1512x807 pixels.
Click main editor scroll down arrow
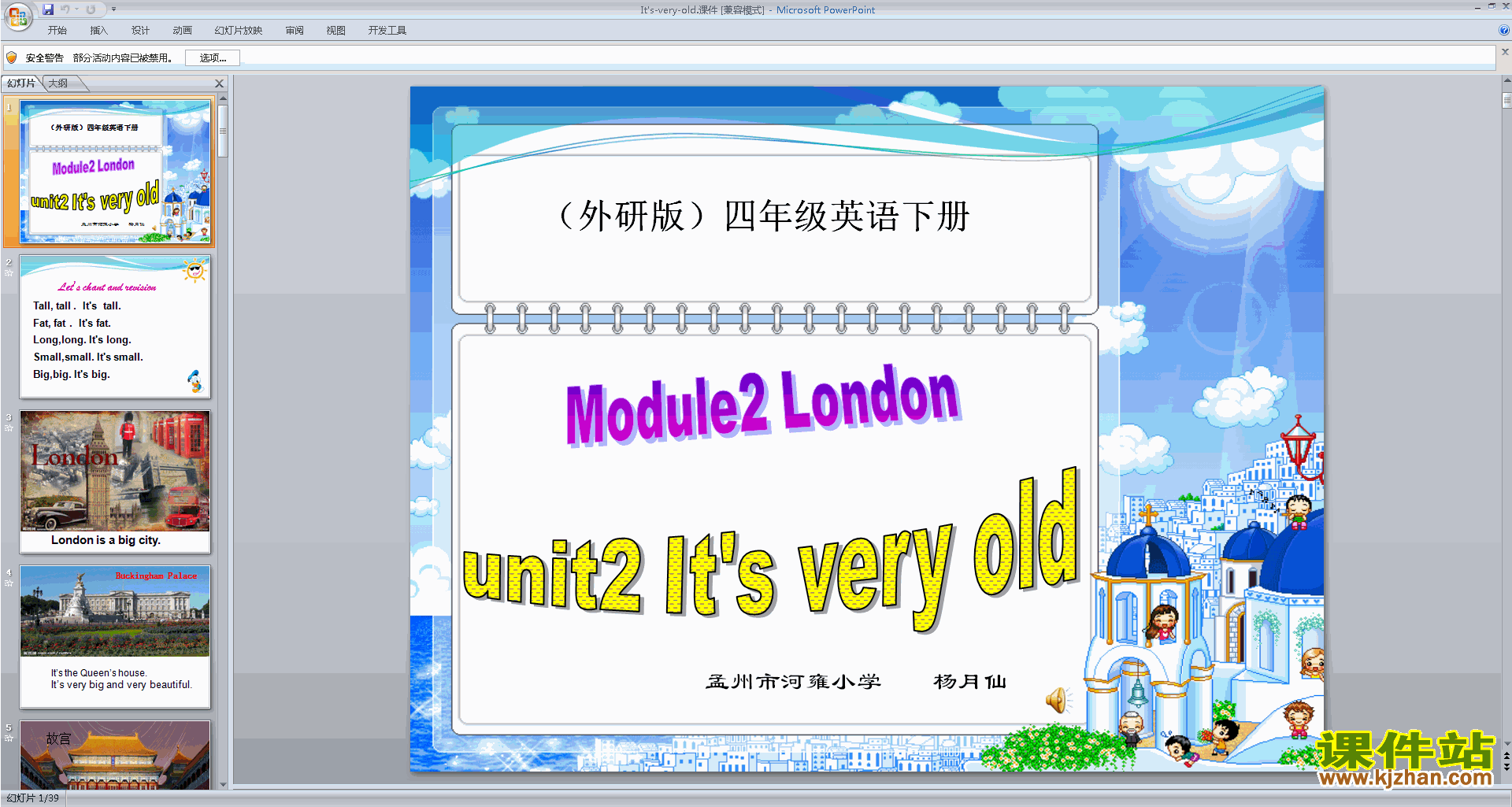coord(1506,743)
